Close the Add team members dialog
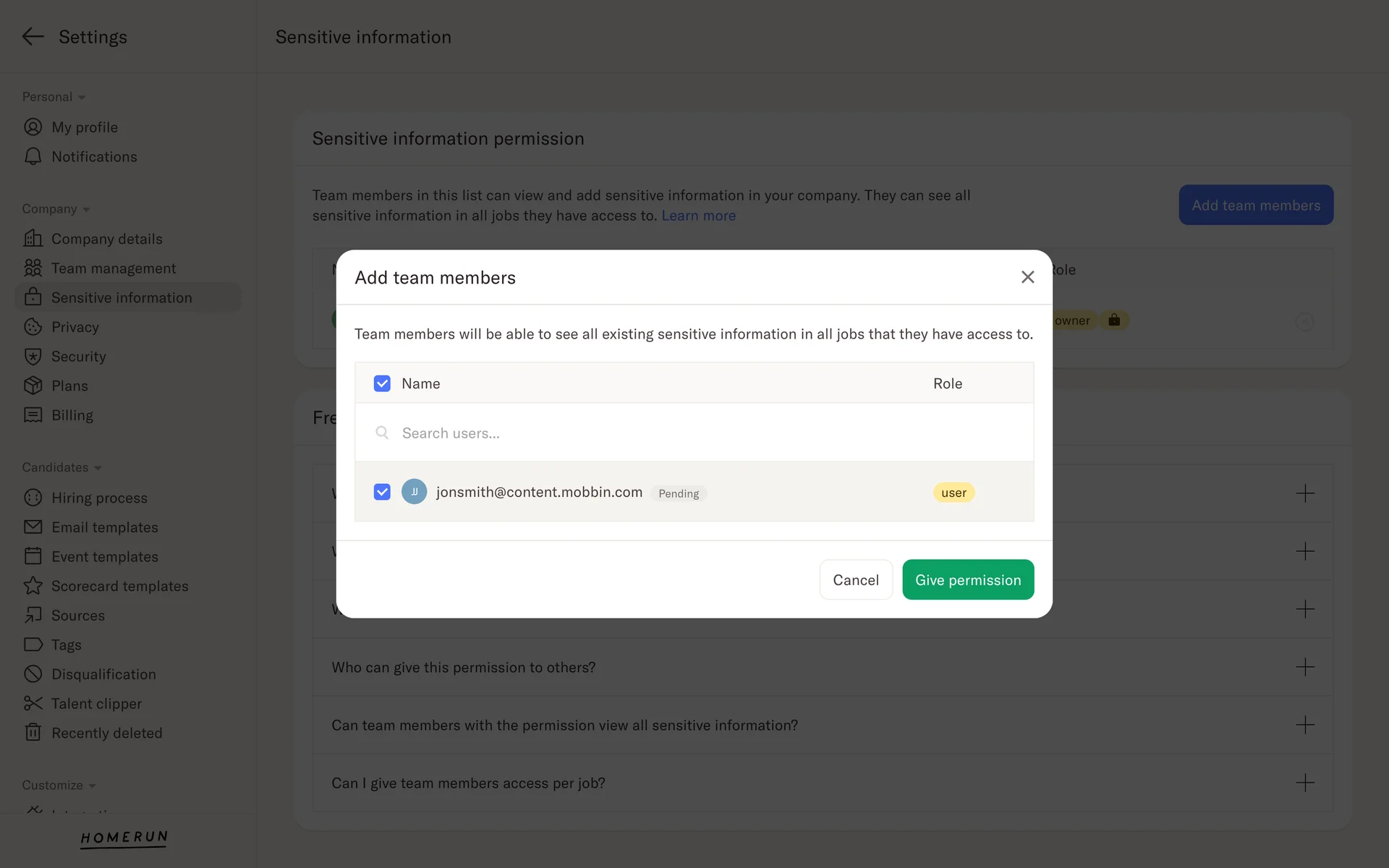Screen dimensions: 1389x868 (x=1027, y=277)
